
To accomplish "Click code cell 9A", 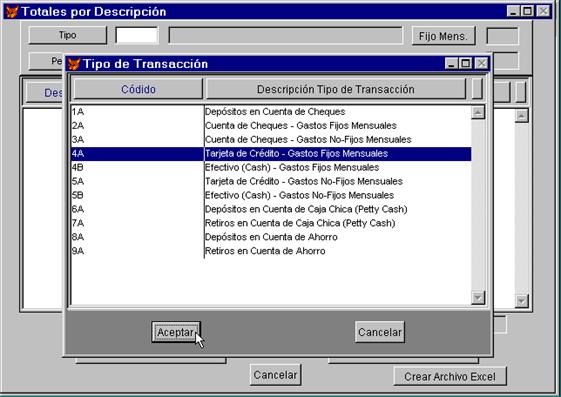I will (137, 251).
